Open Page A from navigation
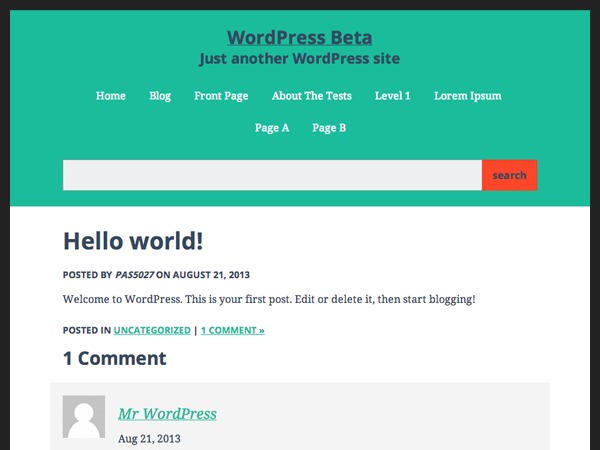Viewport: 600px width, 450px height. [272, 127]
